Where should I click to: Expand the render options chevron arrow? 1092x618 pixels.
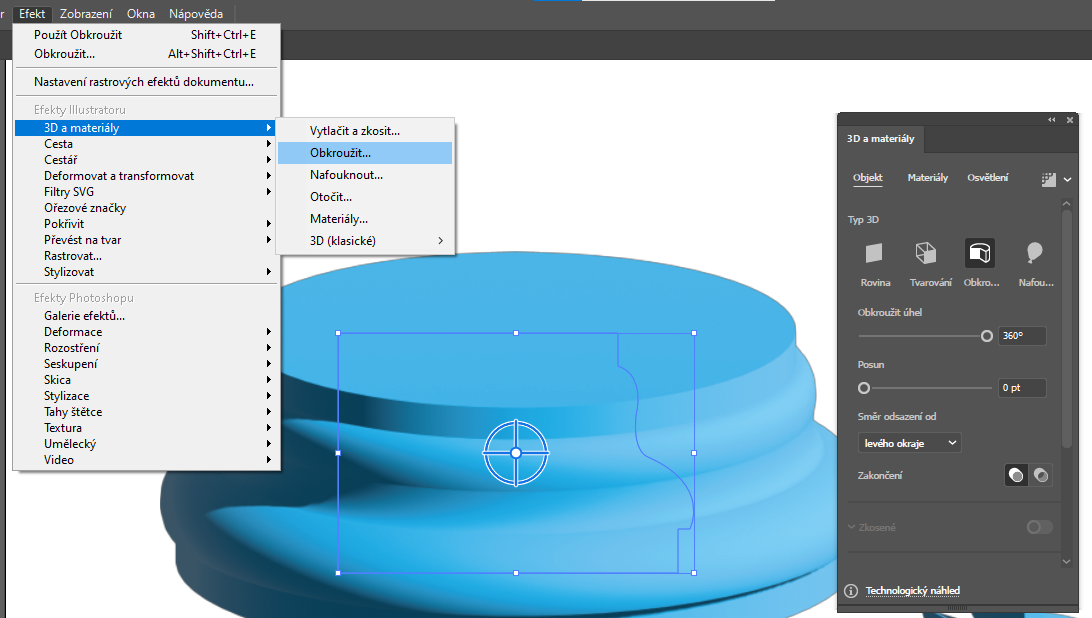click(x=1068, y=180)
